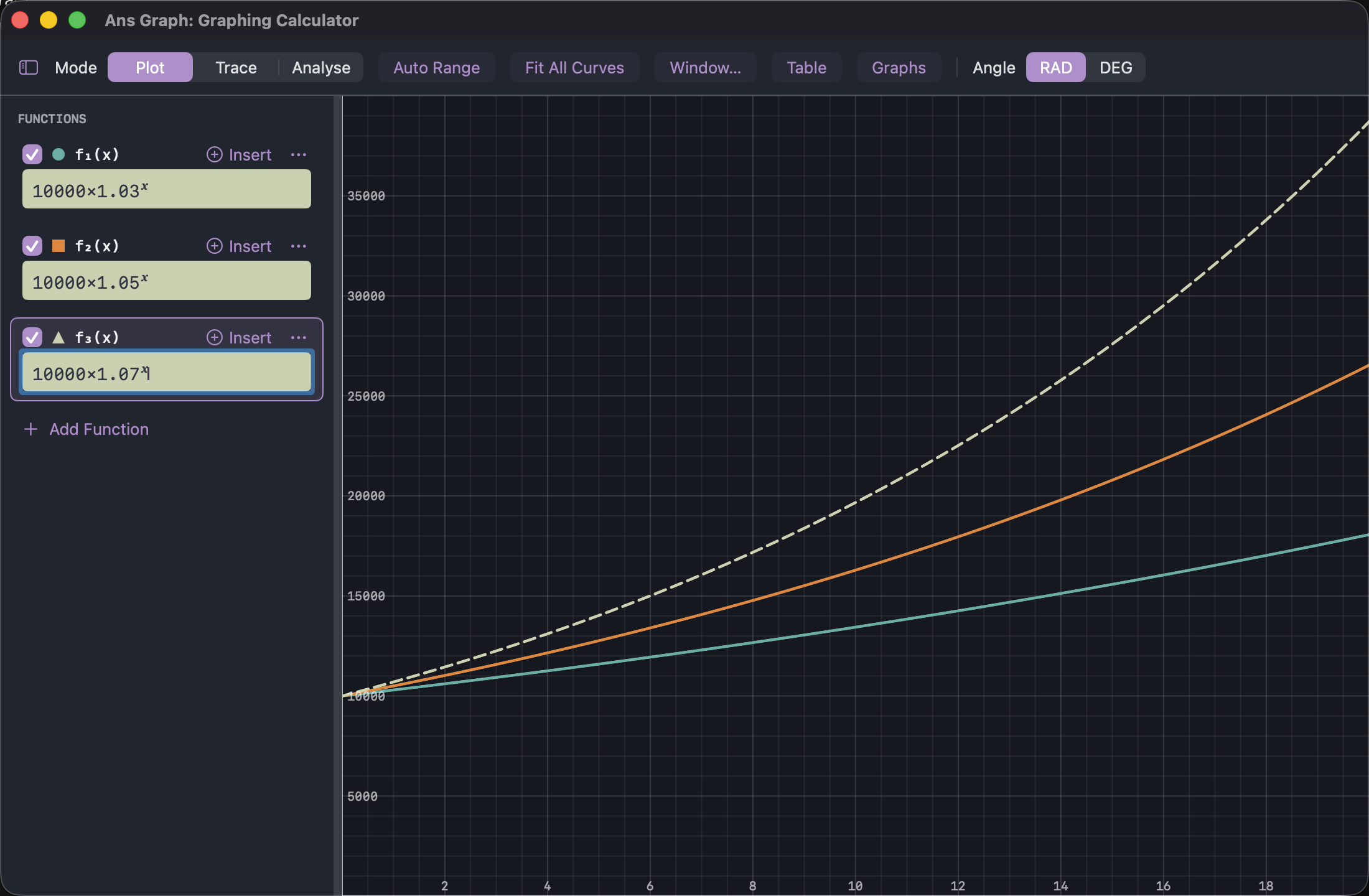Insert into f₁(x) expression
Image resolution: width=1369 pixels, height=896 pixels.
[x=239, y=154]
